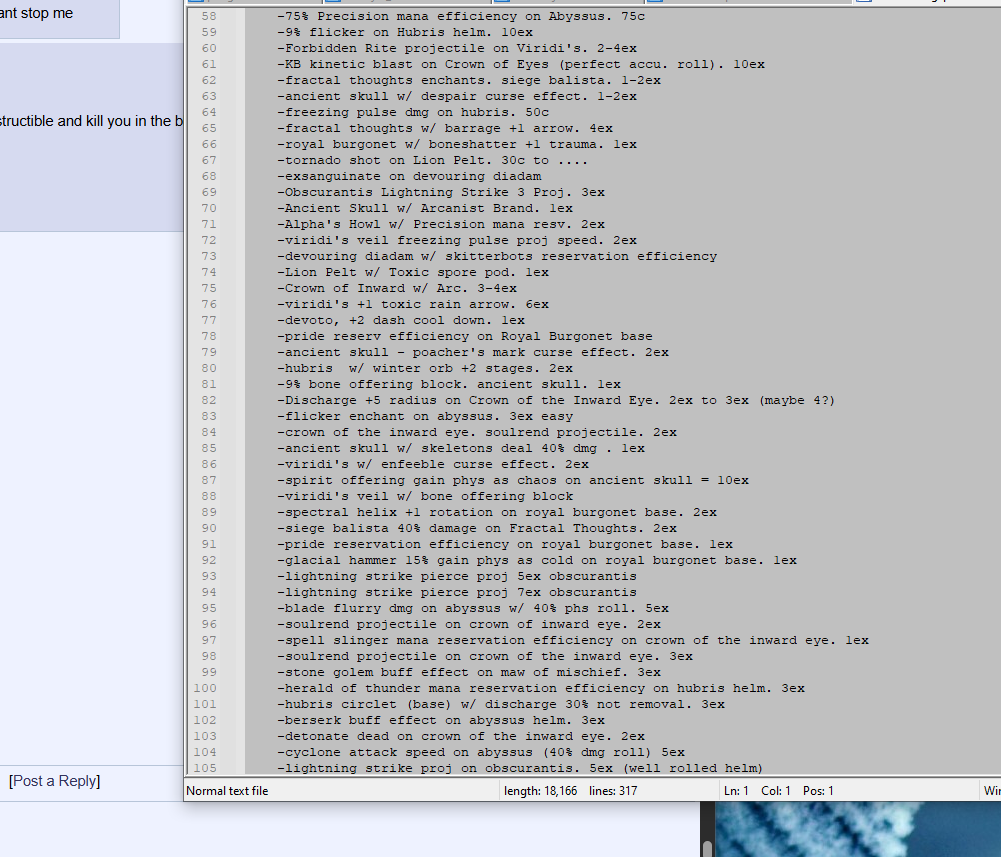Click the line '-devoto, +2 dash cool down. 1ex'
The width and height of the screenshot is (1001, 857).
[x=401, y=321]
